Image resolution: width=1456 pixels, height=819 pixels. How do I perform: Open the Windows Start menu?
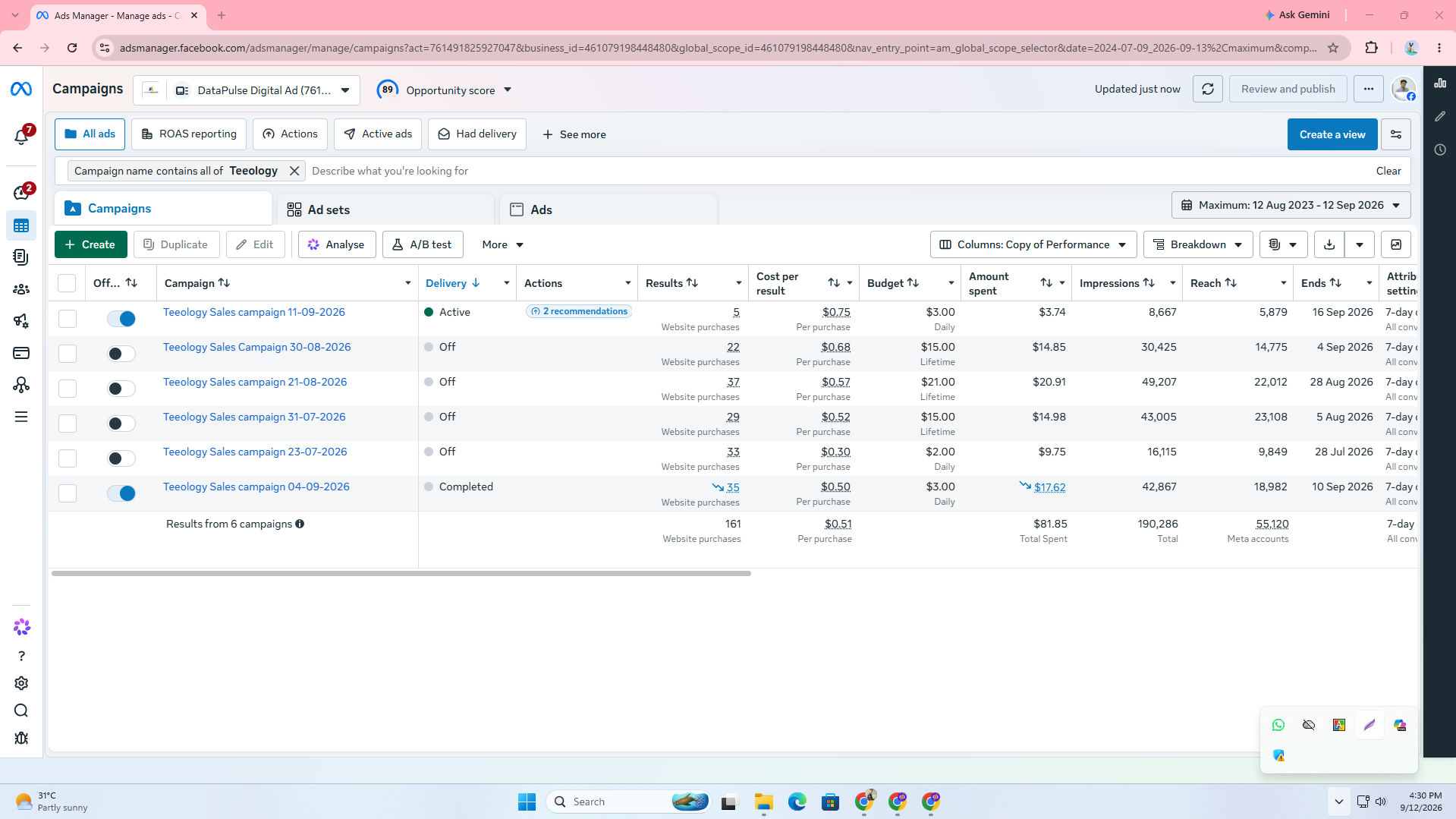point(527,802)
